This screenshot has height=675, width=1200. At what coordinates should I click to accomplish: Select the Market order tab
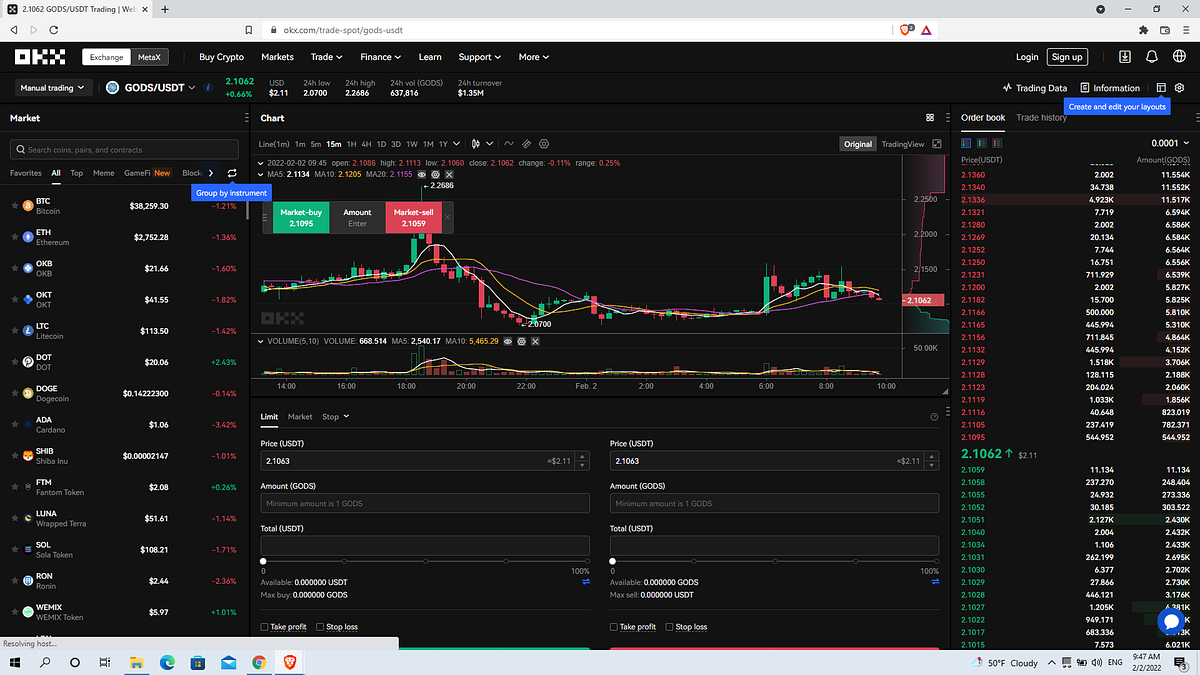tap(300, 417)
